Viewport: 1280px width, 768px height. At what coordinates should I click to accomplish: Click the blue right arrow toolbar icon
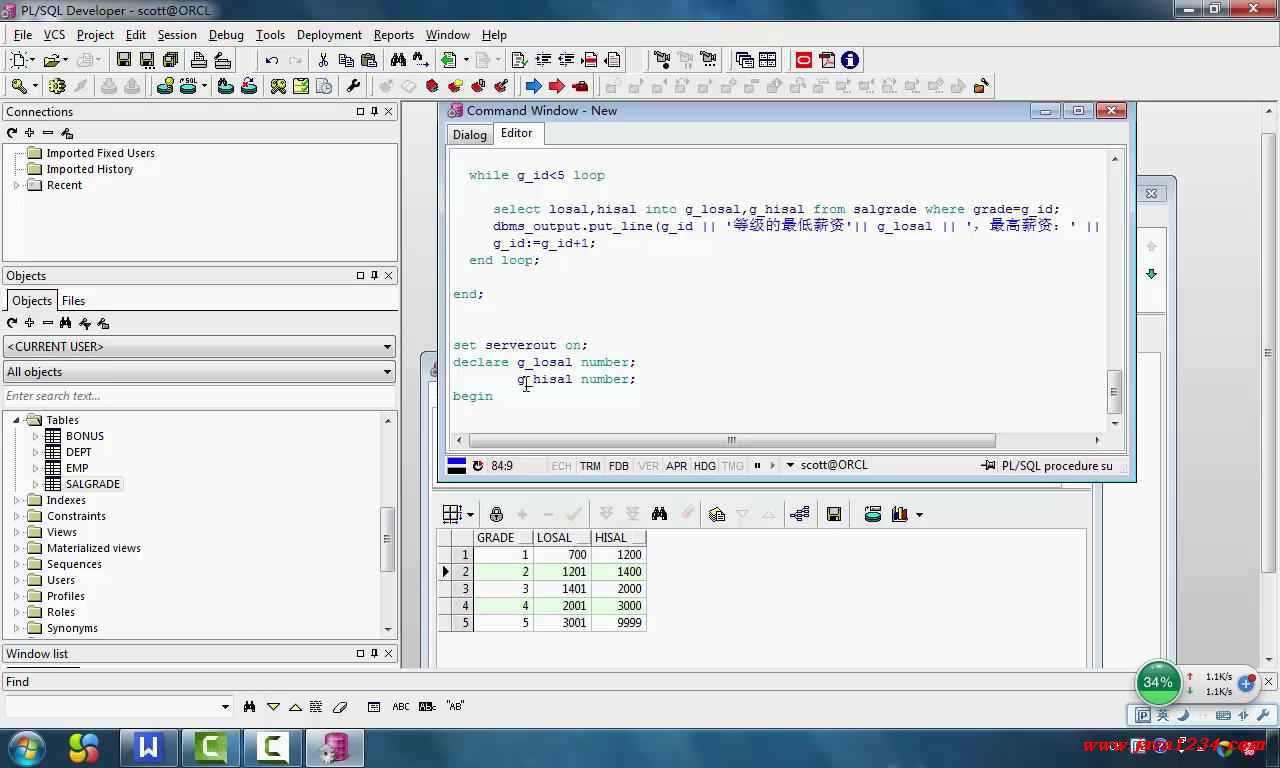(533, 86)
